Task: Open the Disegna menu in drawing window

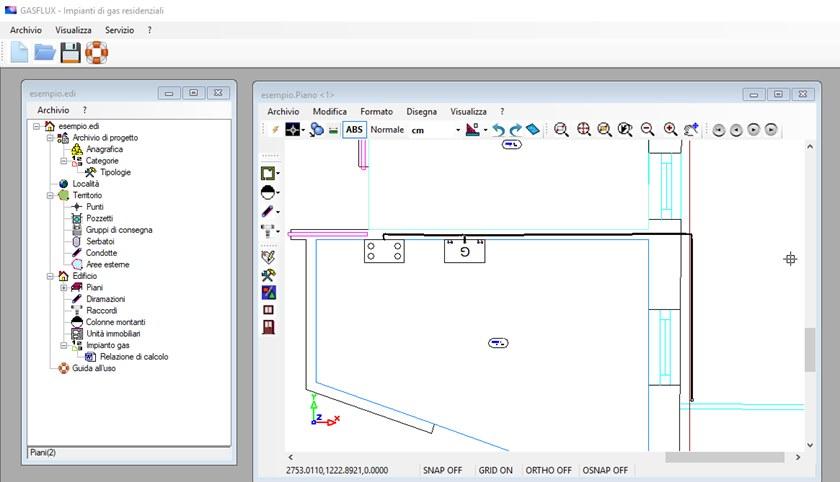Action: tap(421, 111)
